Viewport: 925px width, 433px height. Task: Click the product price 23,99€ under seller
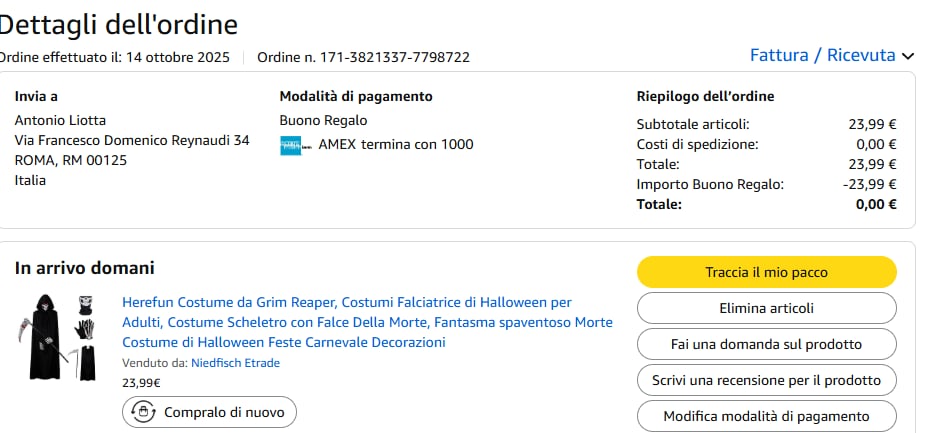click(141, 382)
